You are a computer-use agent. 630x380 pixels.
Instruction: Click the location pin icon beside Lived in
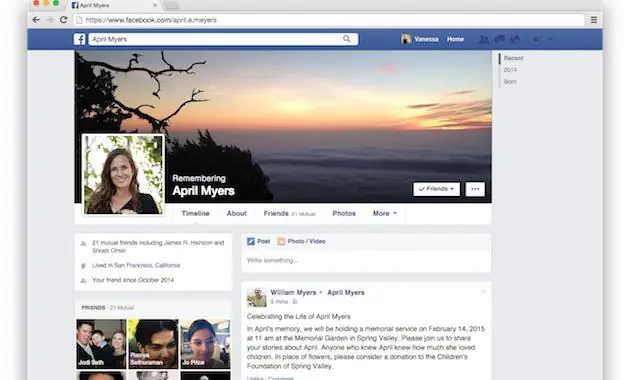[84, 266]
